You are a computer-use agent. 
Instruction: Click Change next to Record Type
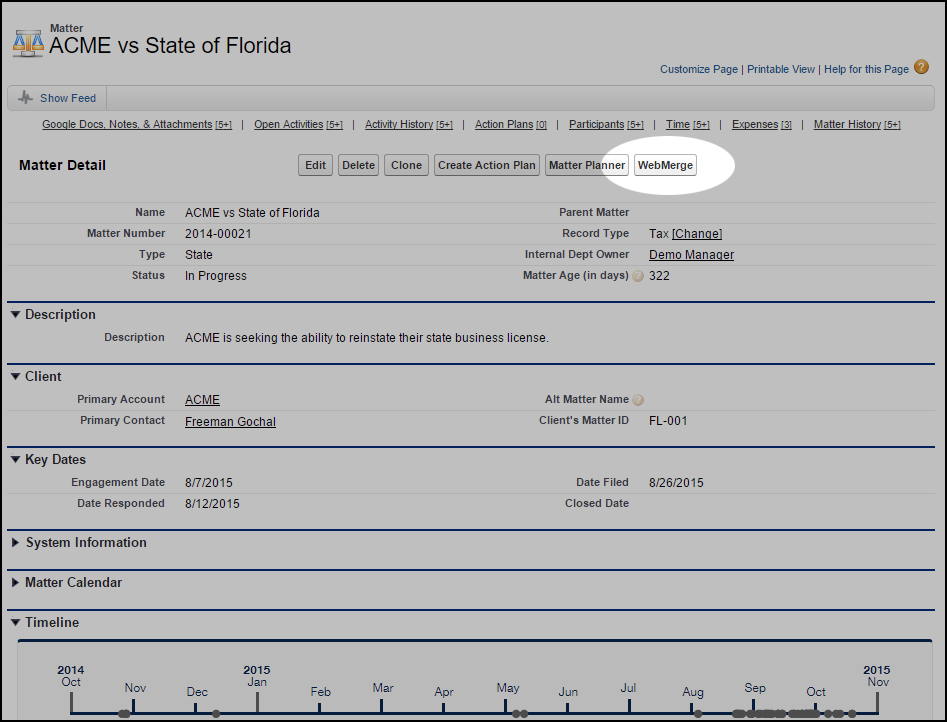click(x=697, y=234)
